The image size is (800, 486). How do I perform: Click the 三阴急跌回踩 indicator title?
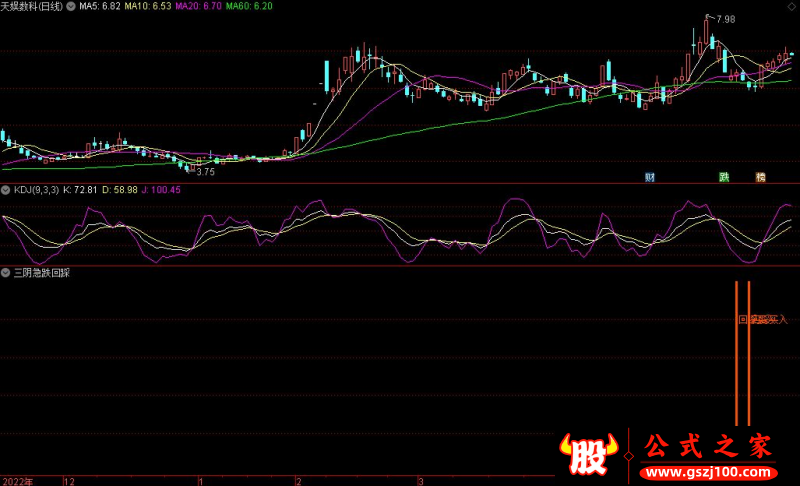(41, 272)
